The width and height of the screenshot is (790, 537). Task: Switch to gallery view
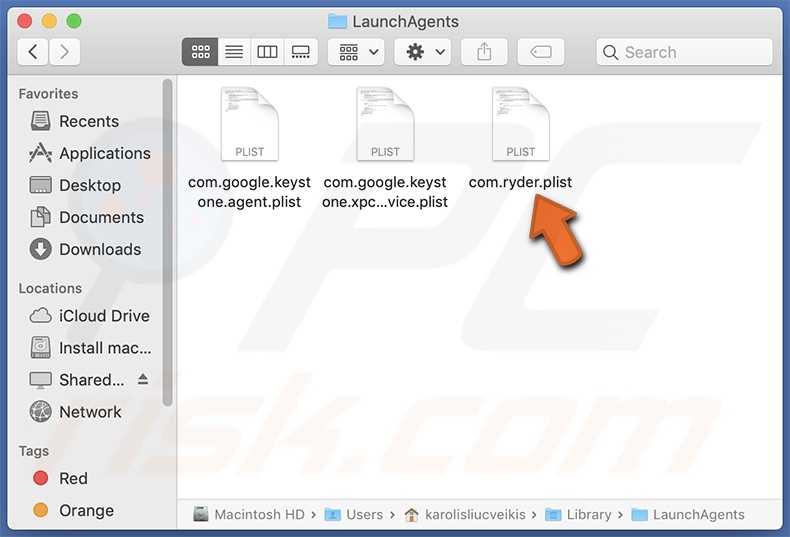pyautogui.click(x=301, y=52)
